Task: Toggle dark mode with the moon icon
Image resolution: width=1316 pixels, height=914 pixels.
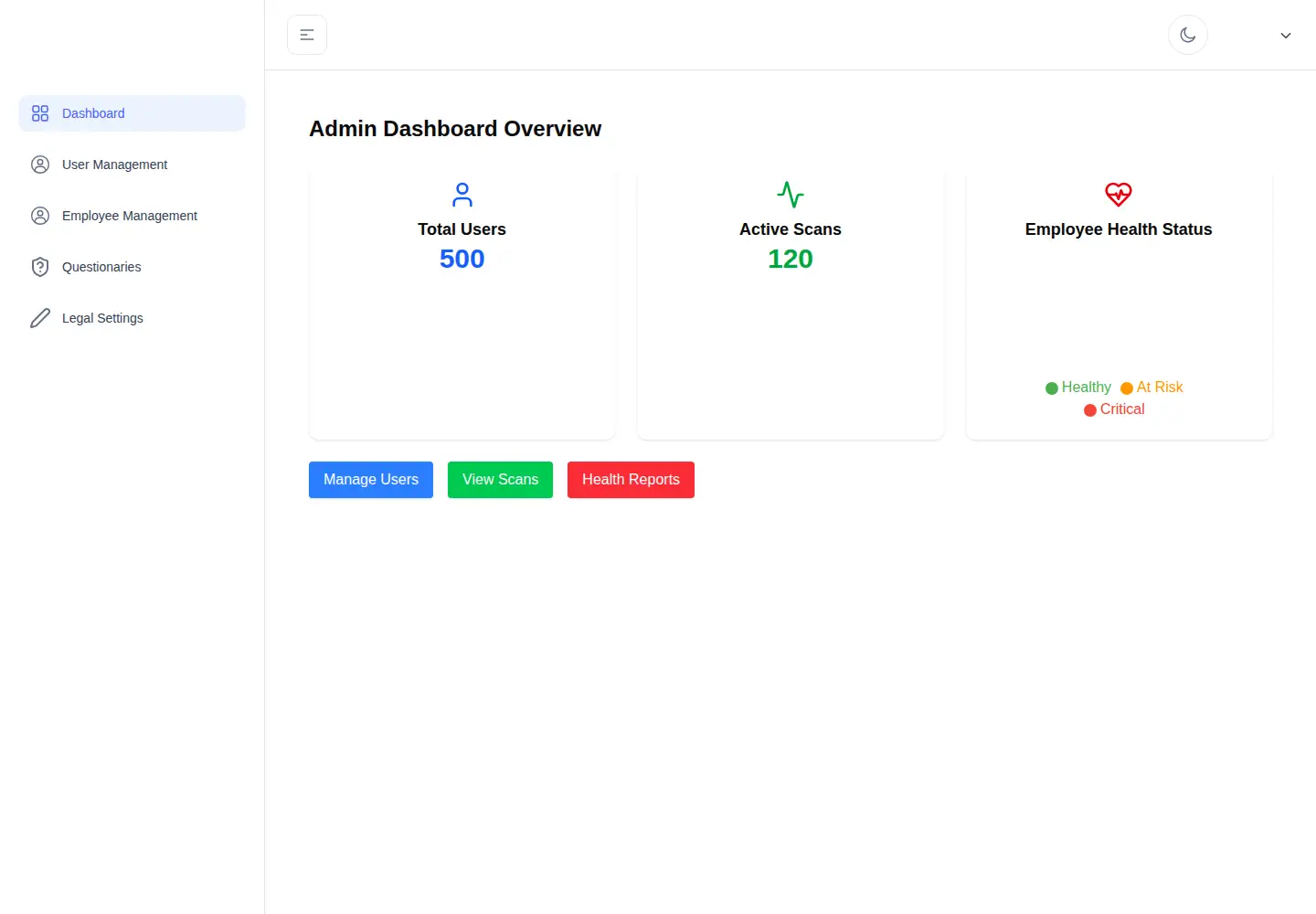Action: (x=1188, y=35)
